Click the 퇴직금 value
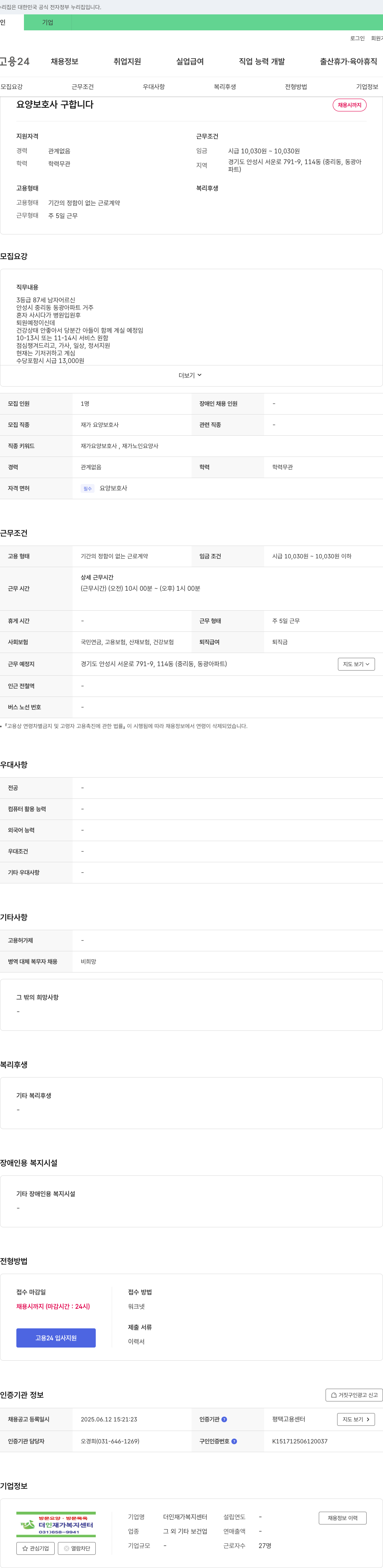The width and height of the screenshot is (383, 1568). coord(280,641)
